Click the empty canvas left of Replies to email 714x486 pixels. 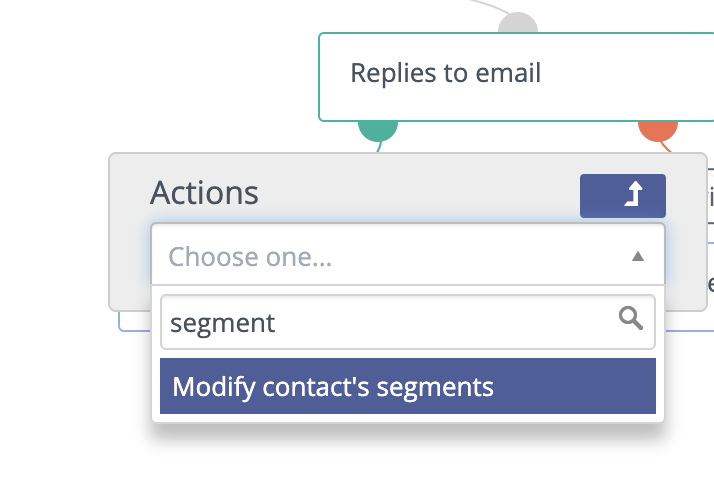point(159,77)
